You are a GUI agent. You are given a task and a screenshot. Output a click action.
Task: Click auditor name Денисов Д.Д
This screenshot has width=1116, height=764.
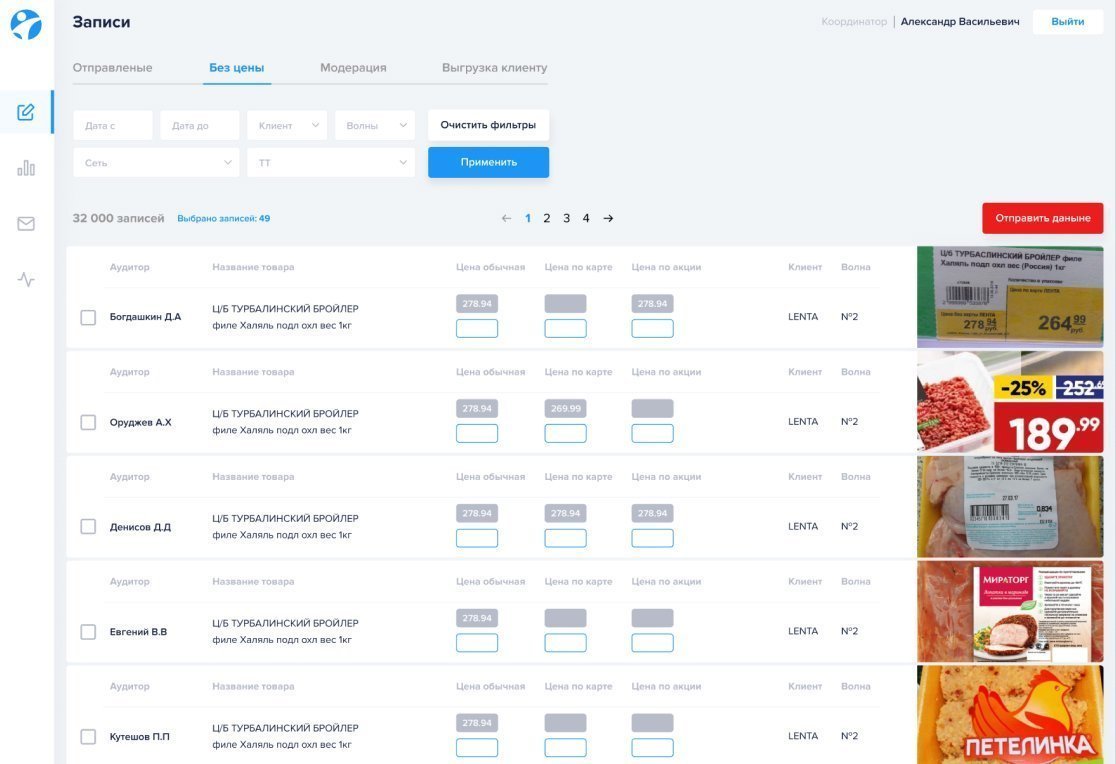pos(140,527)
